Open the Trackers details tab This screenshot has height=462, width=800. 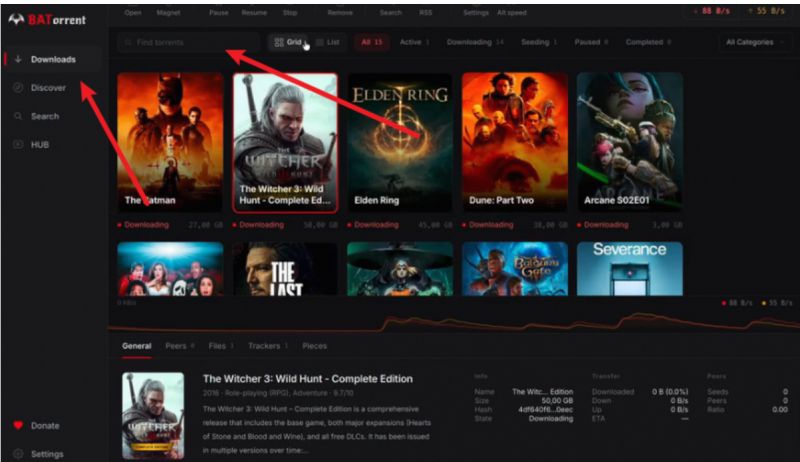click(x=268, y=346)
